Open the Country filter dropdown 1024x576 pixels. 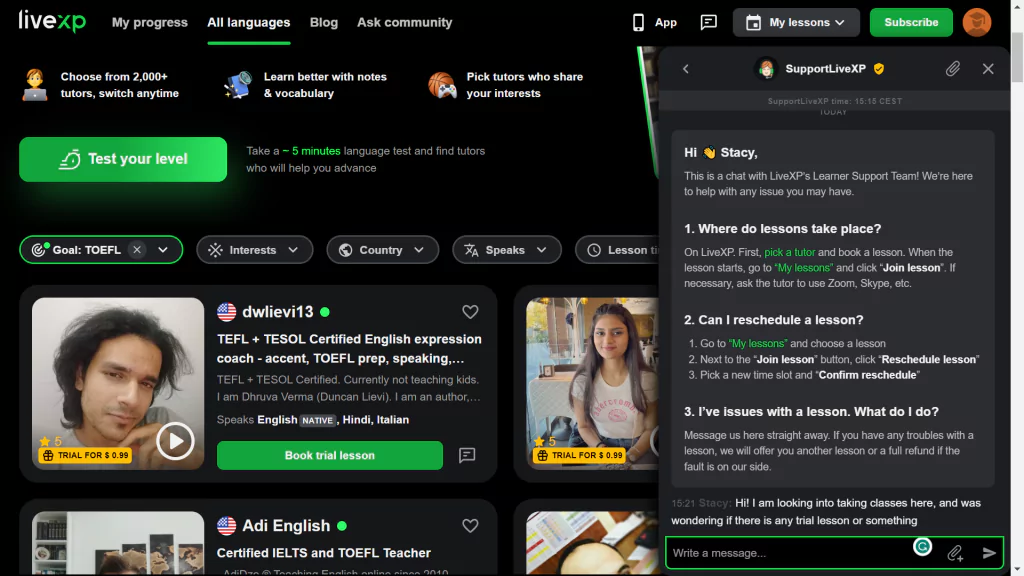point(383,250)
